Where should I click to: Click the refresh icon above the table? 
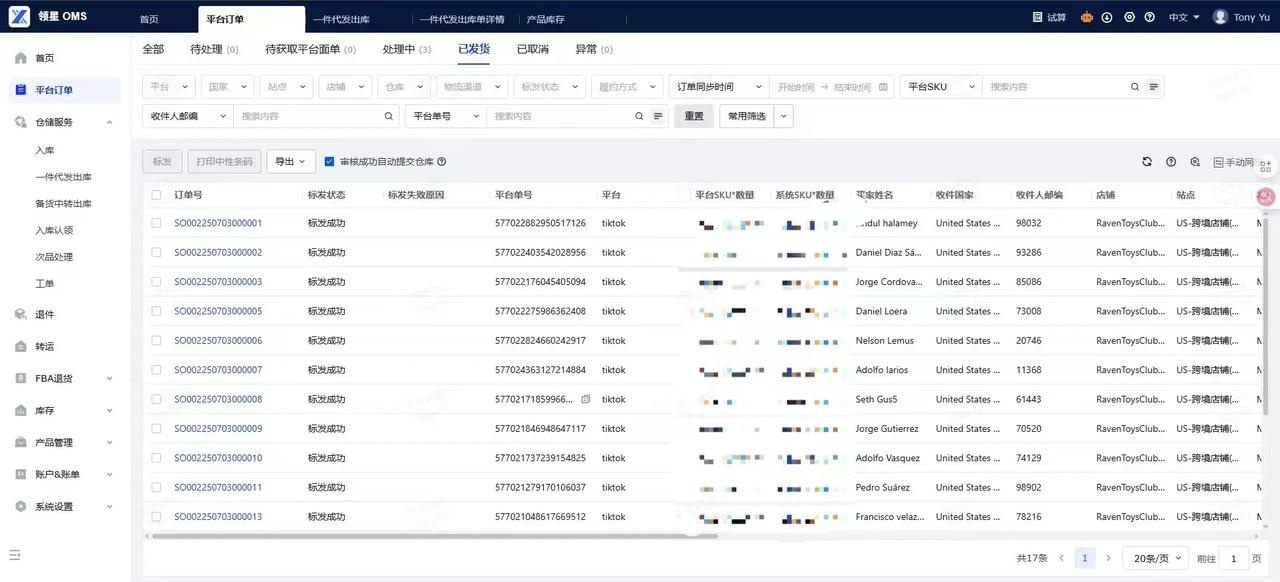[x=1147, y=161]
